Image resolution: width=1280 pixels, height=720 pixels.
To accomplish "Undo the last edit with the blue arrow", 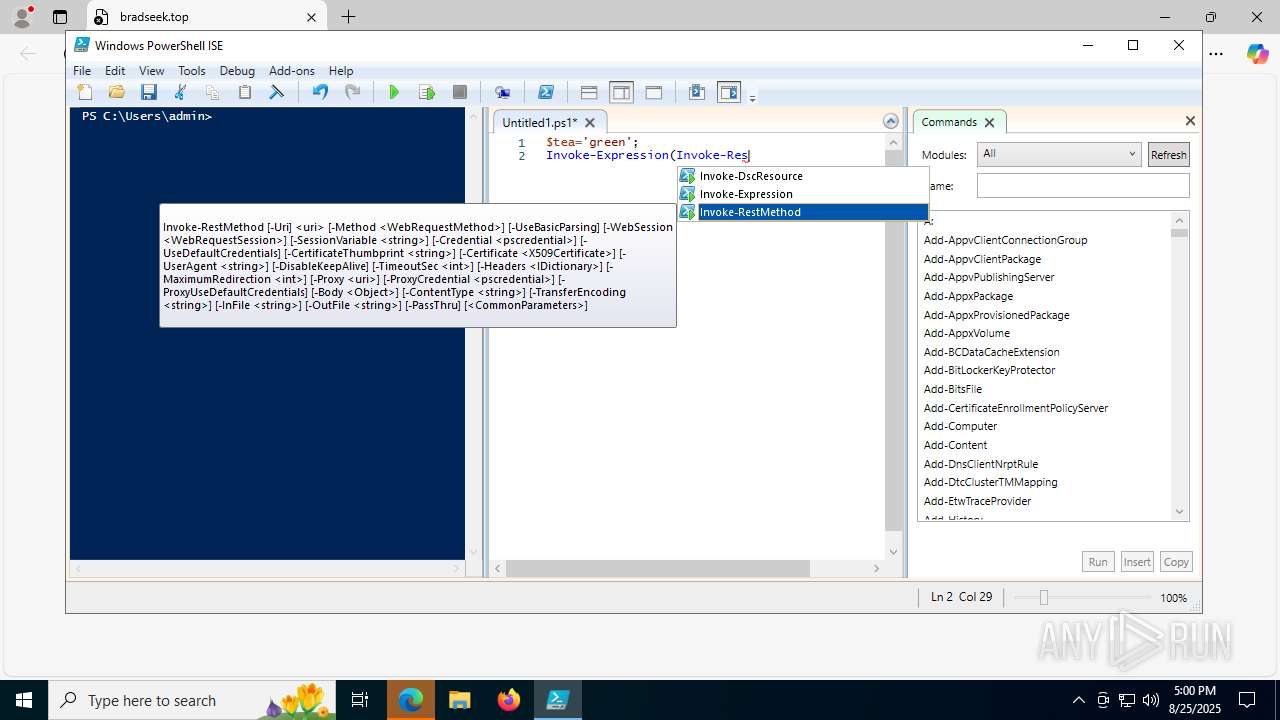I will (x=320, y=92).
